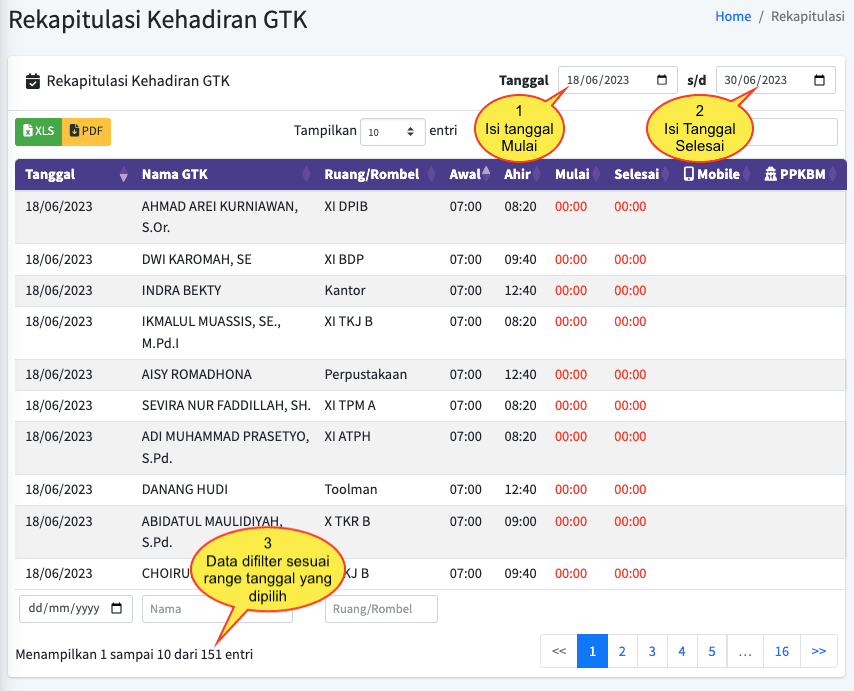This screenshot has width=854, height=691.
Task: Select the row for DANANG HUDI
Action: [x=430, y=490]
